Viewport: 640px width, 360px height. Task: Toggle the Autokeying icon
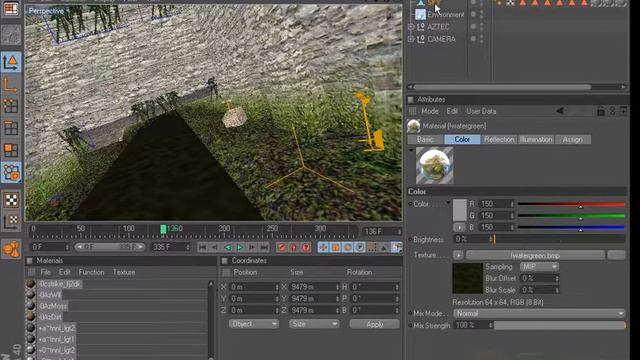coord(293,247)
